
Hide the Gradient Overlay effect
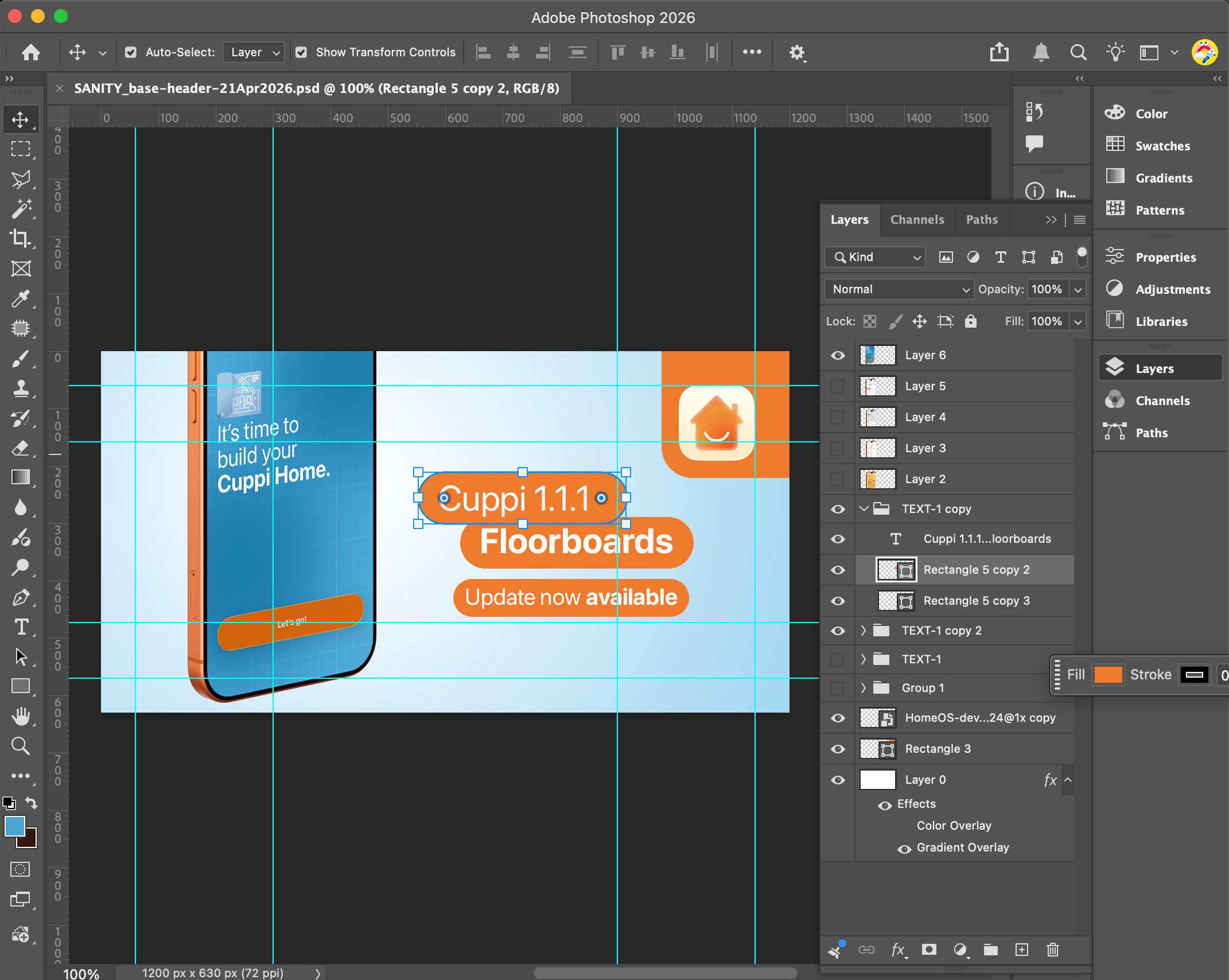tap(904, 849)
